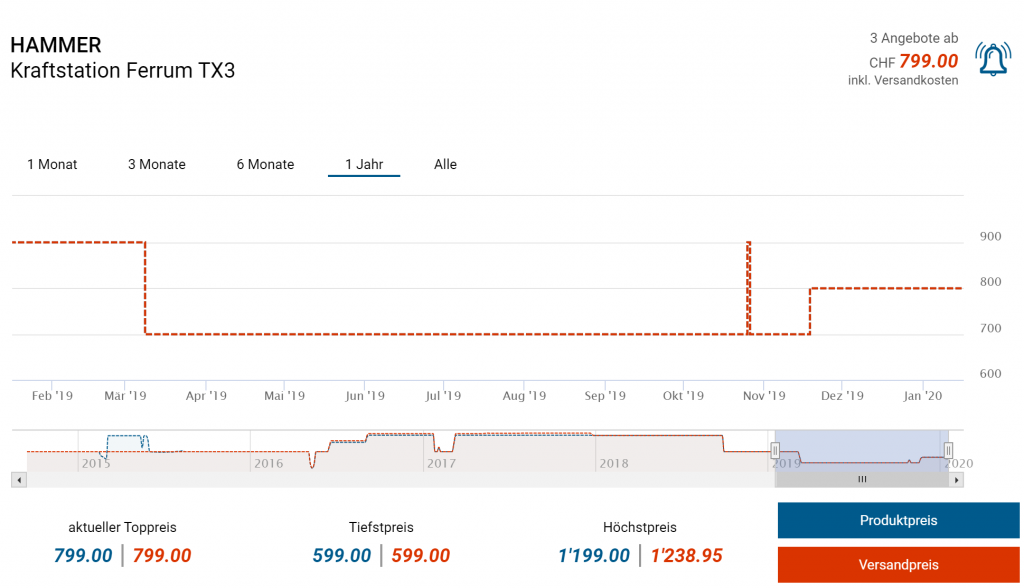Toggle the red Versandpreis series button
Image resolution: width=1024 pixels, height=588 pixels.
click(x=898, y=565)
